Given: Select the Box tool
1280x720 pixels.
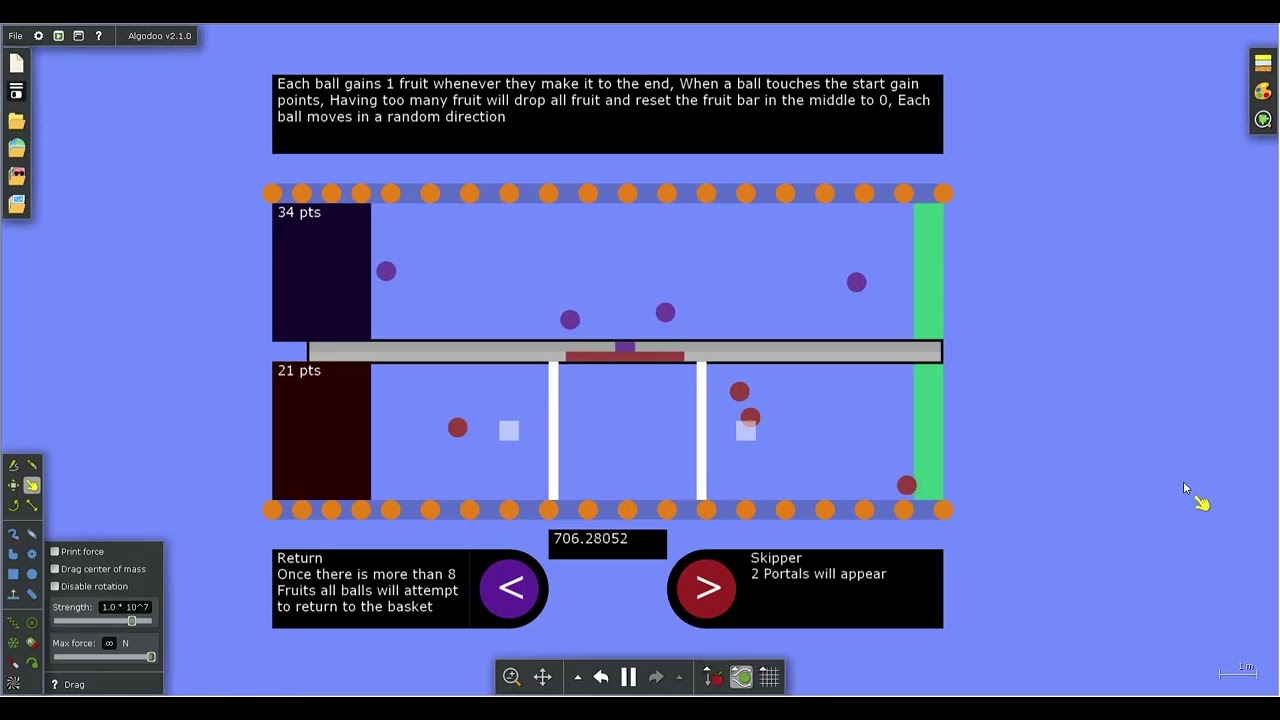Looking at the screenshot, I should (13, 574).
